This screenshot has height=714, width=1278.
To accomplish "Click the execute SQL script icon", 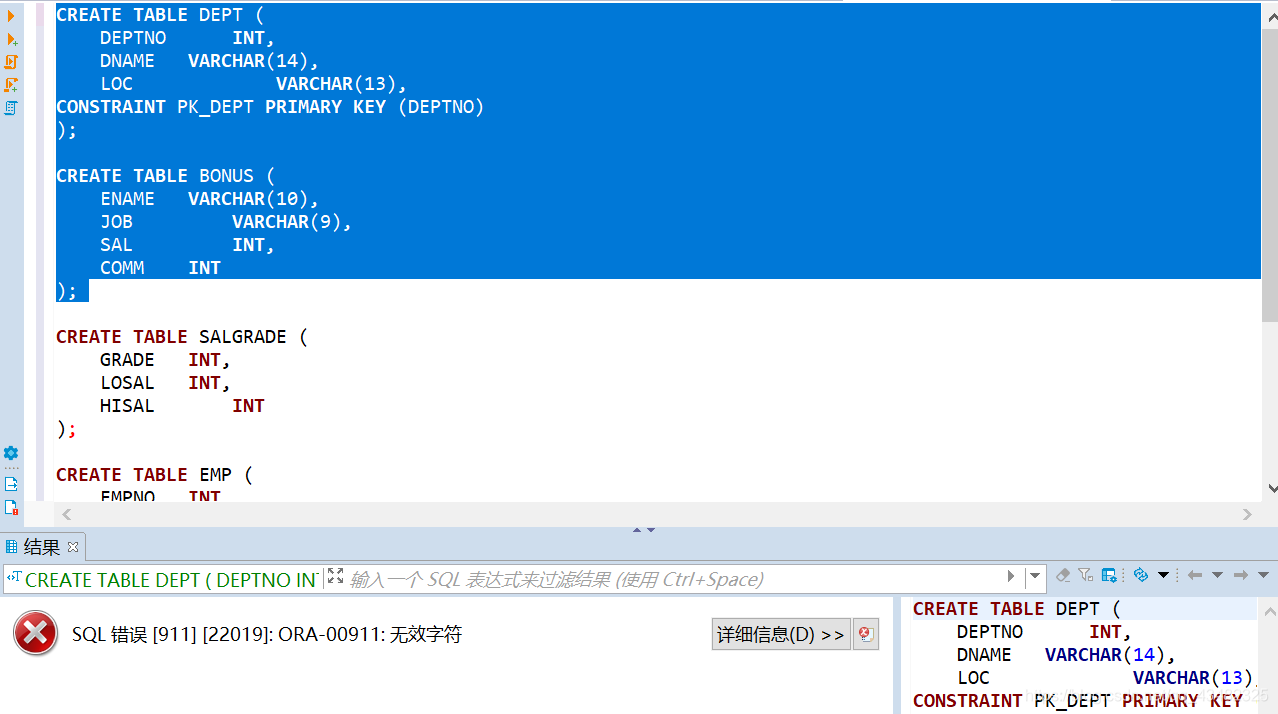I will click(11, 62).
